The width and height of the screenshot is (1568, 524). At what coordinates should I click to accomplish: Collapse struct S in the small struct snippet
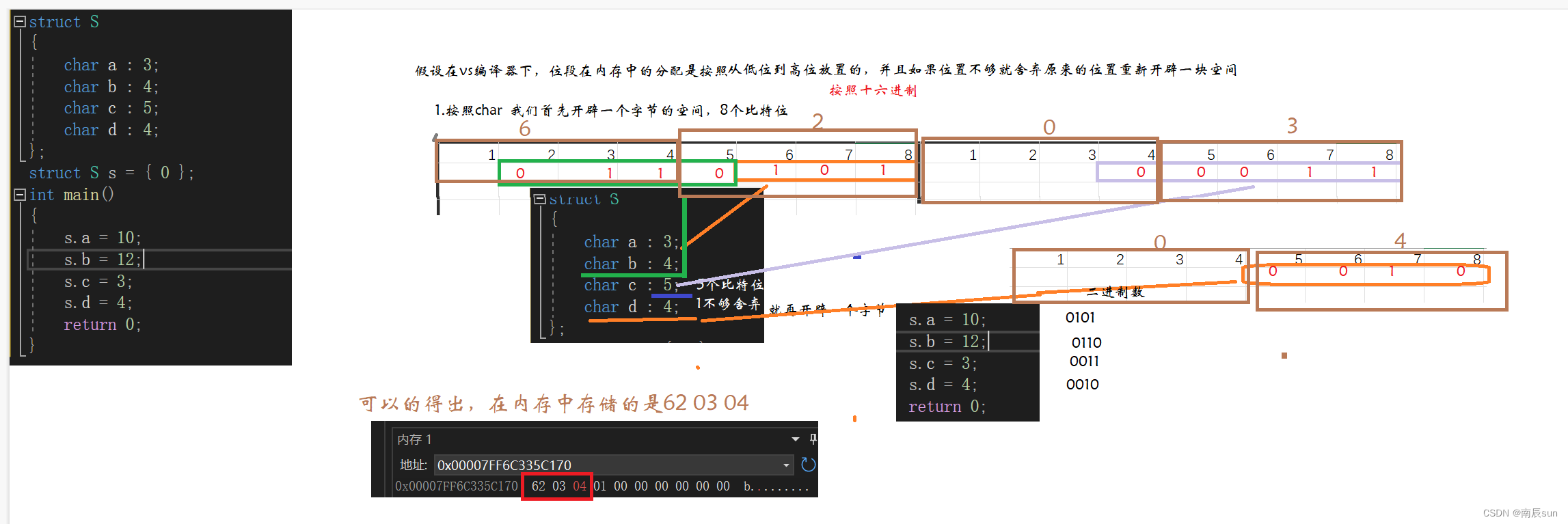point(540,199)
